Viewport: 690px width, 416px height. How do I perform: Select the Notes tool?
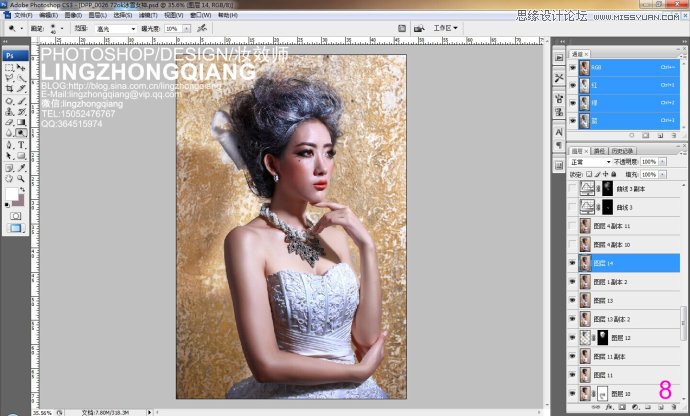(9, 168)
